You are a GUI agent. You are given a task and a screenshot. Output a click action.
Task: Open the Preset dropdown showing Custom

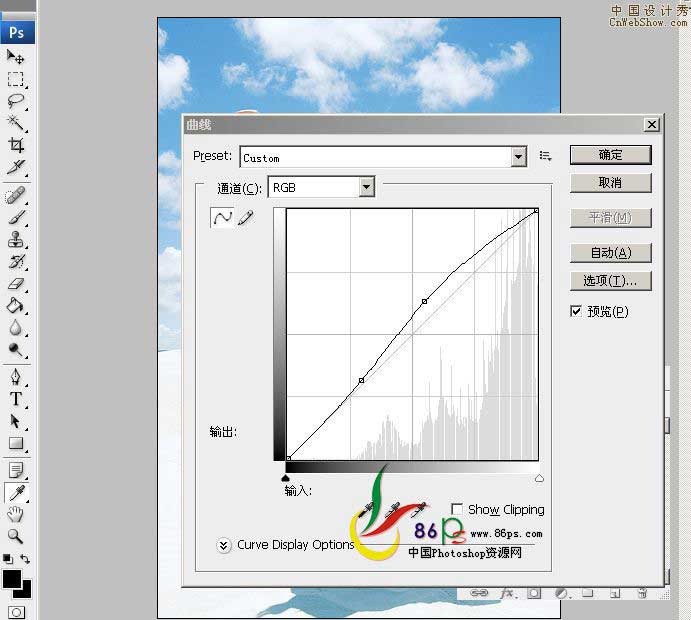click(x=383, y=156)
